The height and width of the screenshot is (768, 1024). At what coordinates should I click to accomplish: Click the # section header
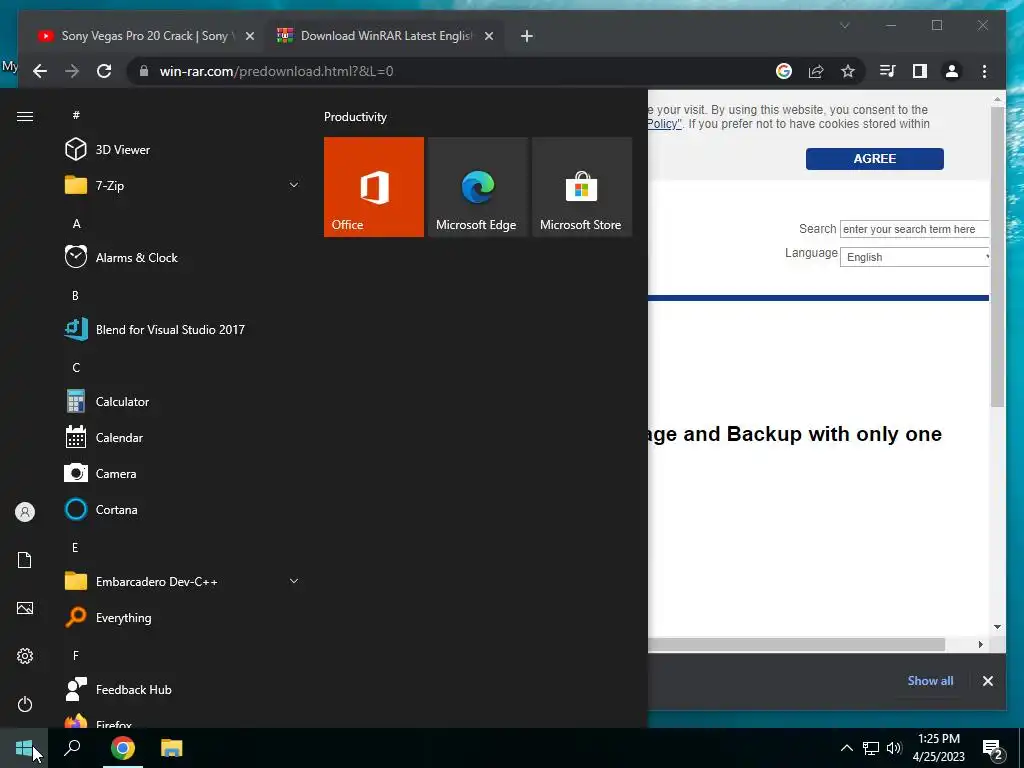point(76,115)
